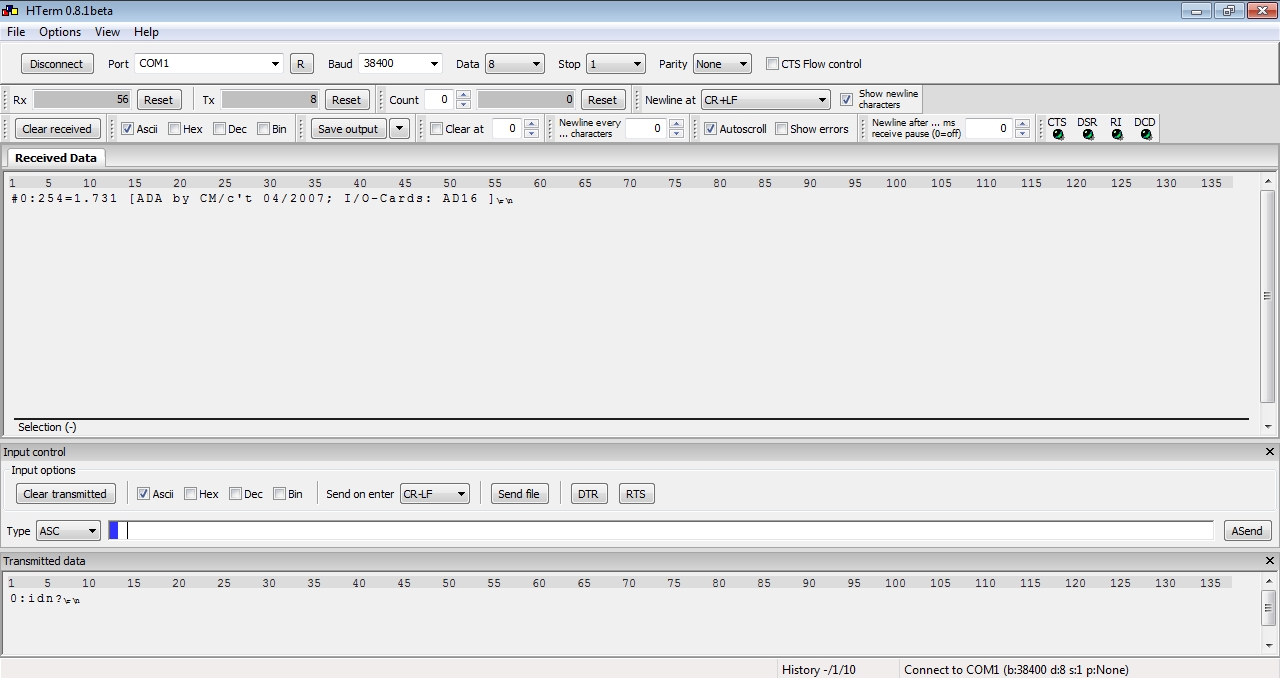Enable Dec display in received data

point(219,129)
